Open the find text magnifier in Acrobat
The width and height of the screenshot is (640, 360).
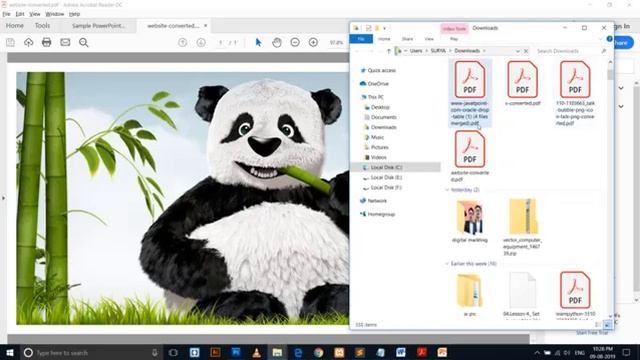coord(84,42)
